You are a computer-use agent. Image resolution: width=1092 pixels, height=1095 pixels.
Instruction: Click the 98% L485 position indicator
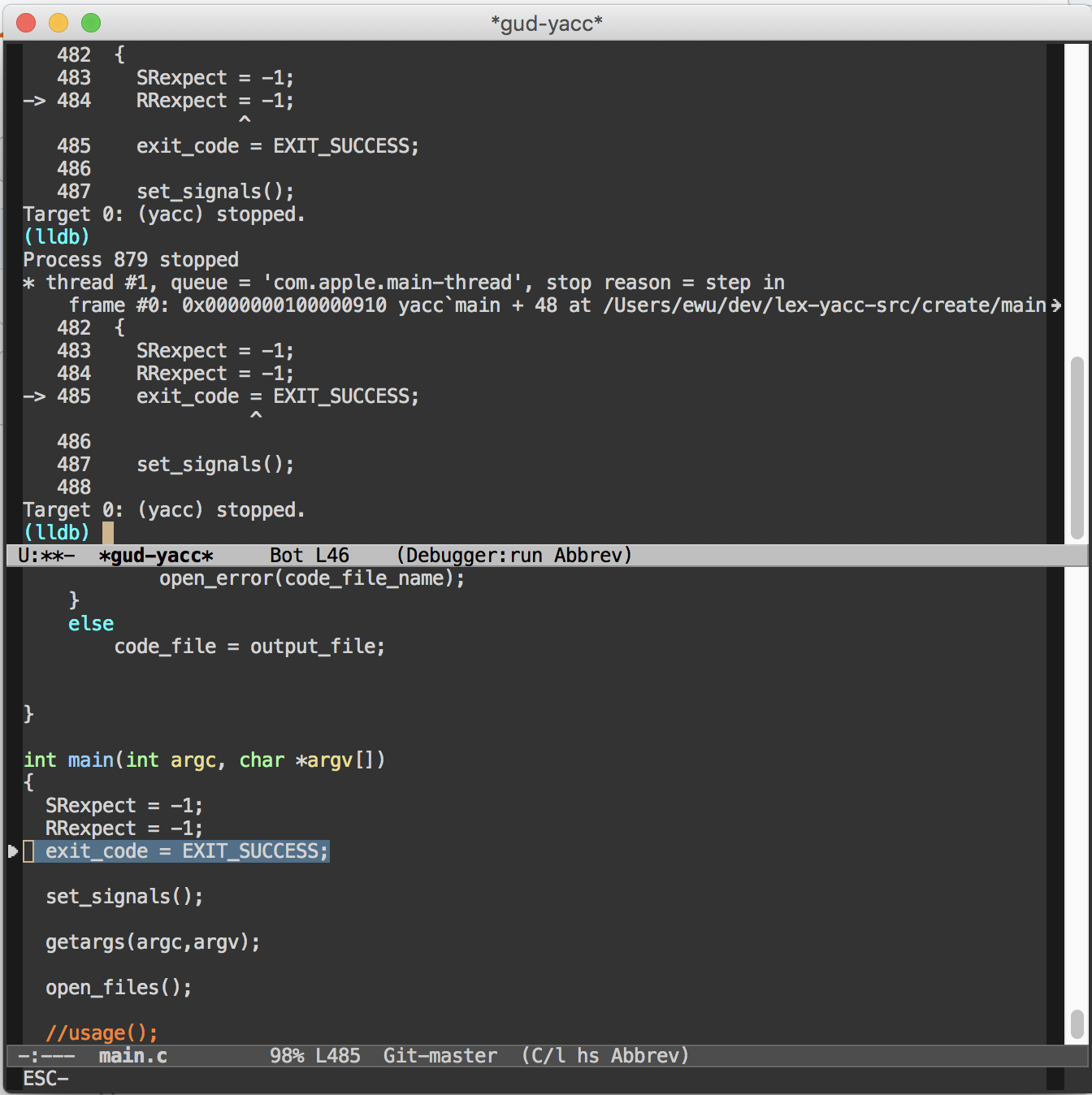[x=315, y=1056]
